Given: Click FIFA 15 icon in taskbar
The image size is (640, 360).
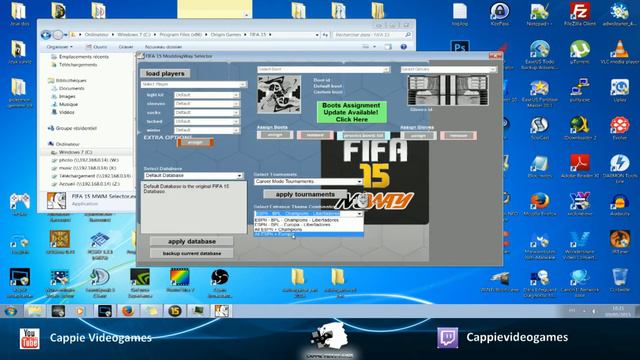Looking at the screenshot, I should [x=174, y=311].
